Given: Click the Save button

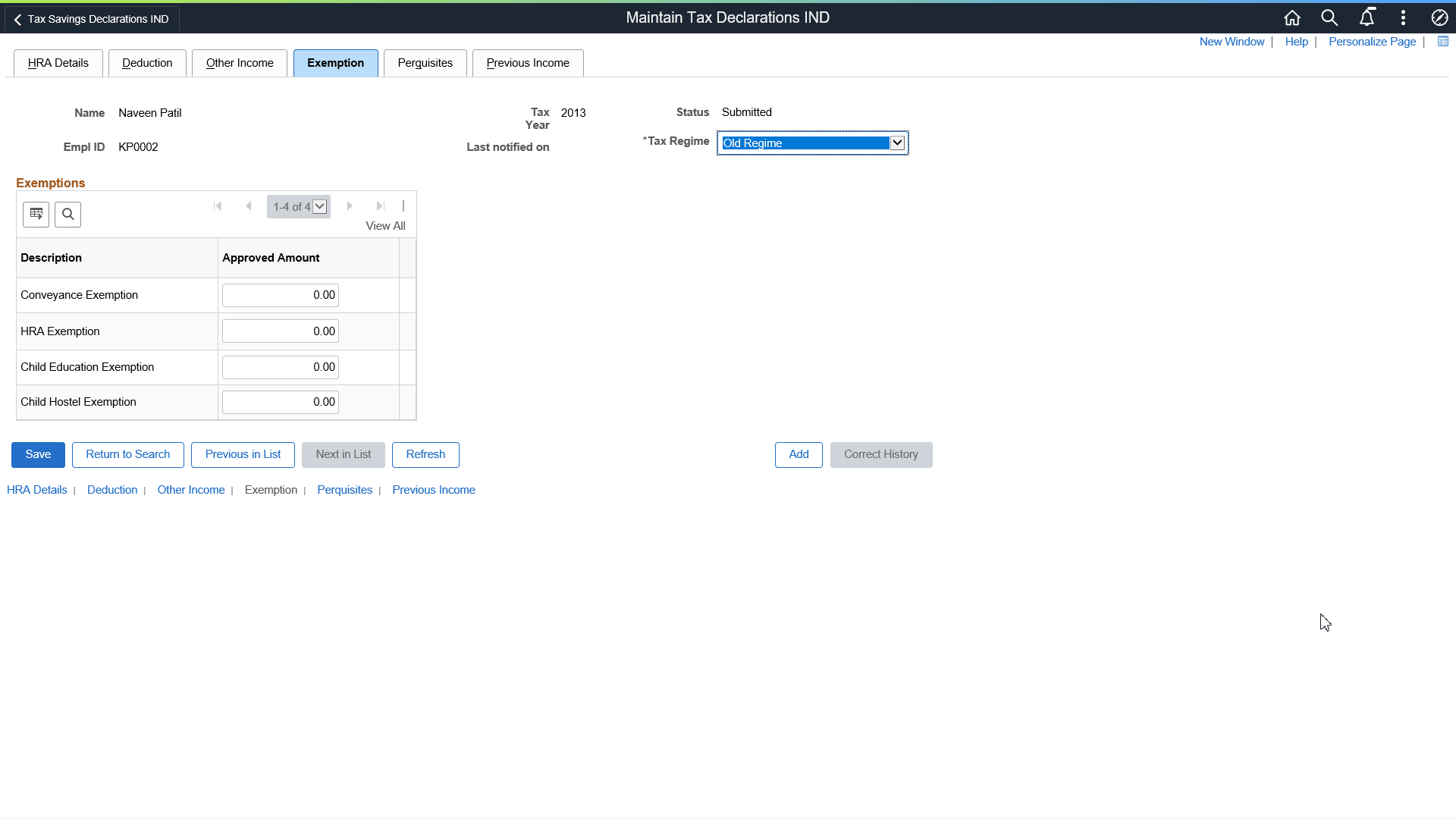Looking at the screenshot, I should click(38, 454).
